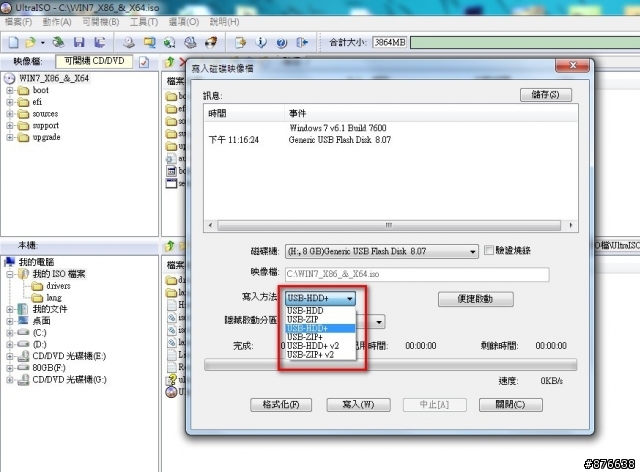Open the 檔案(F) menu
The height and width of the screenshot is (472, 640).
click(18, 22)
